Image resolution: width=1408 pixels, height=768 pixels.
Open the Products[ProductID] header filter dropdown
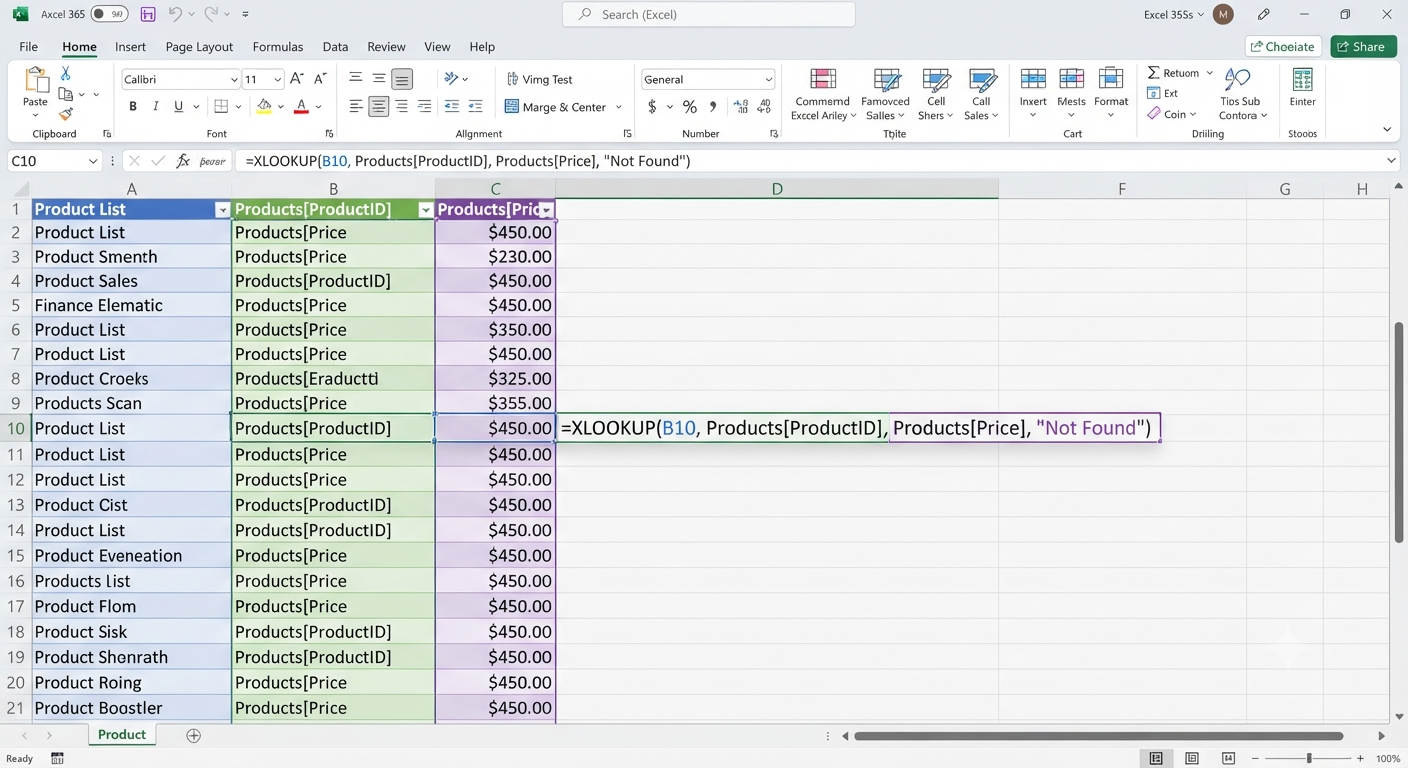pyautogui.click(x=426, y=210)
